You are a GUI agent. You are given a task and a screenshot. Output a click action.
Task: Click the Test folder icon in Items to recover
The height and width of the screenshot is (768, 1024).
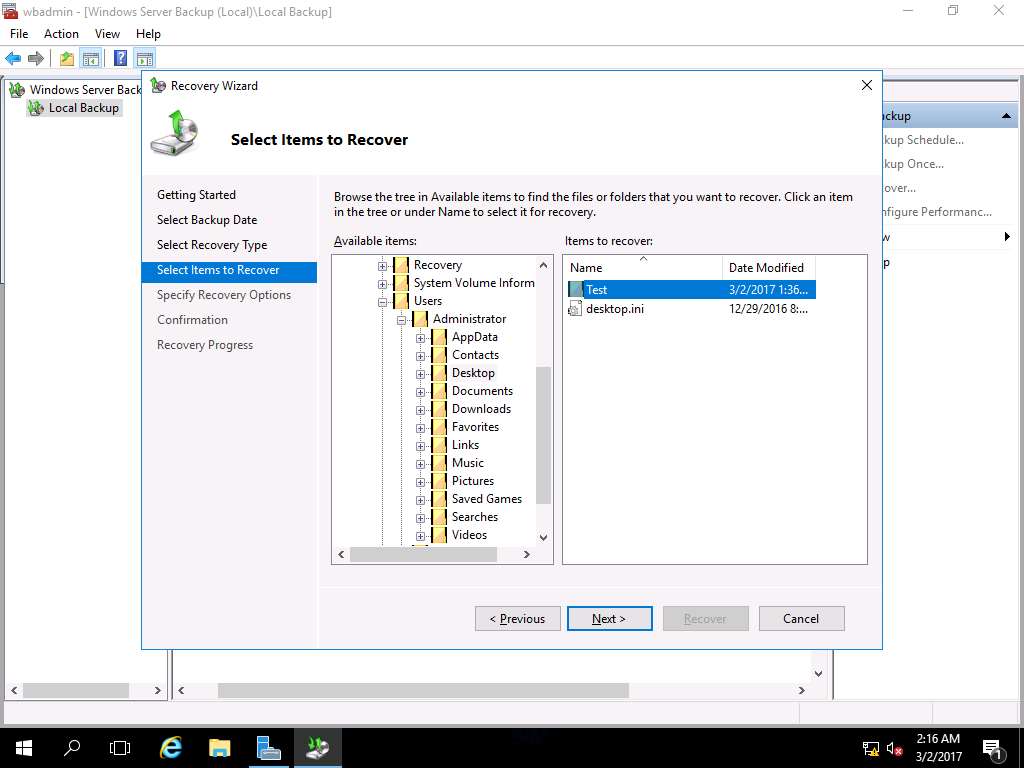pyautogui.click(x=575, y=289)
